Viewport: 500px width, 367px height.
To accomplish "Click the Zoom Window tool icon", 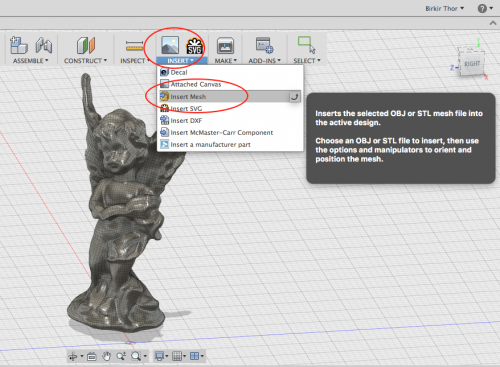I will (136, 356).
